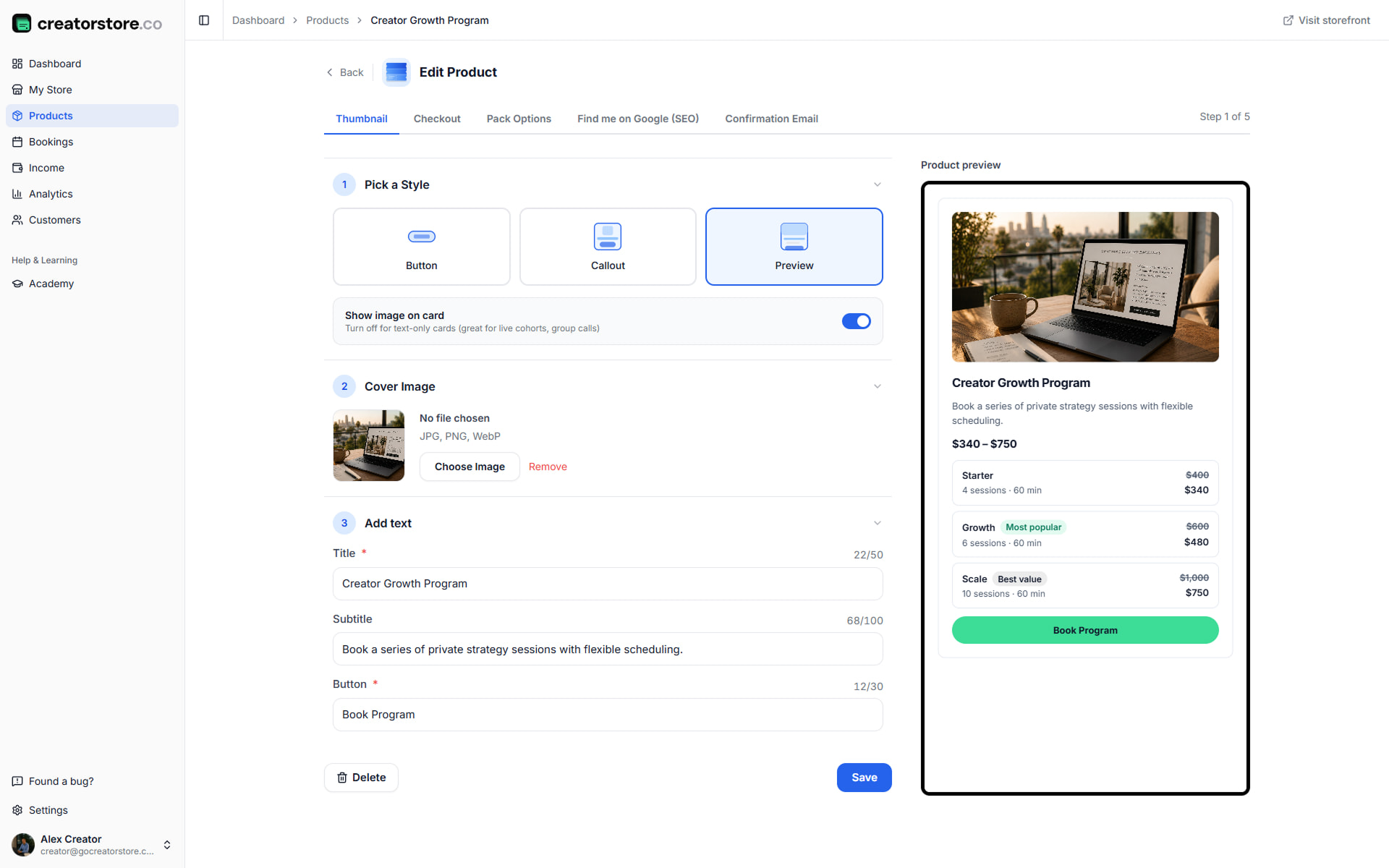
Task: Select the Callout card style
Action: coord(608,247)
